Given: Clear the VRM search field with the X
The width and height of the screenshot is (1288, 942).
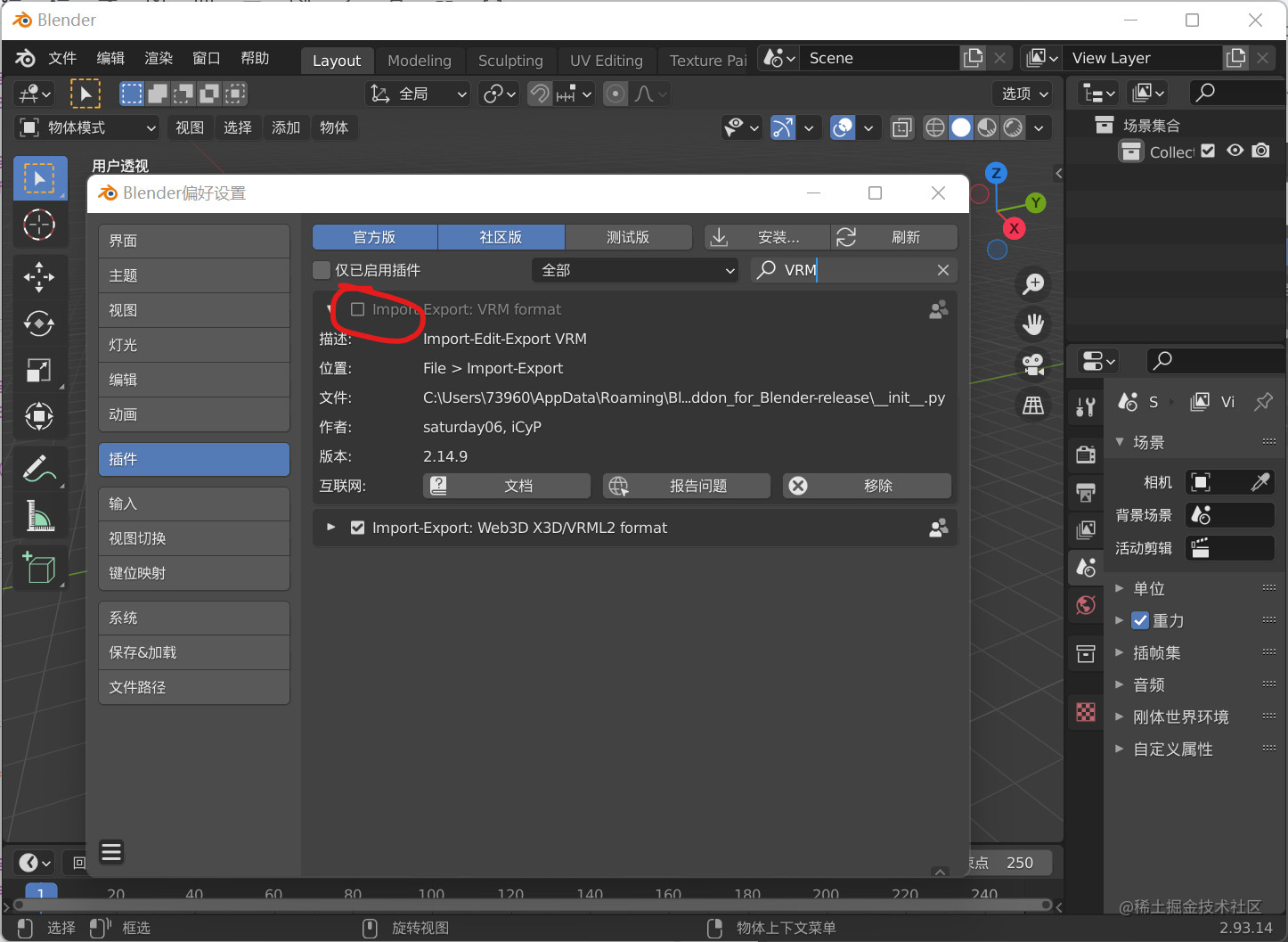Looking at the screenshot, I should coord(942,270).
